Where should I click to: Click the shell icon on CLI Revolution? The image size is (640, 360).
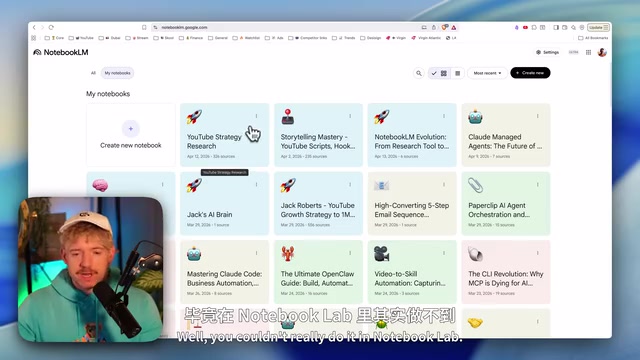[475, 254]
